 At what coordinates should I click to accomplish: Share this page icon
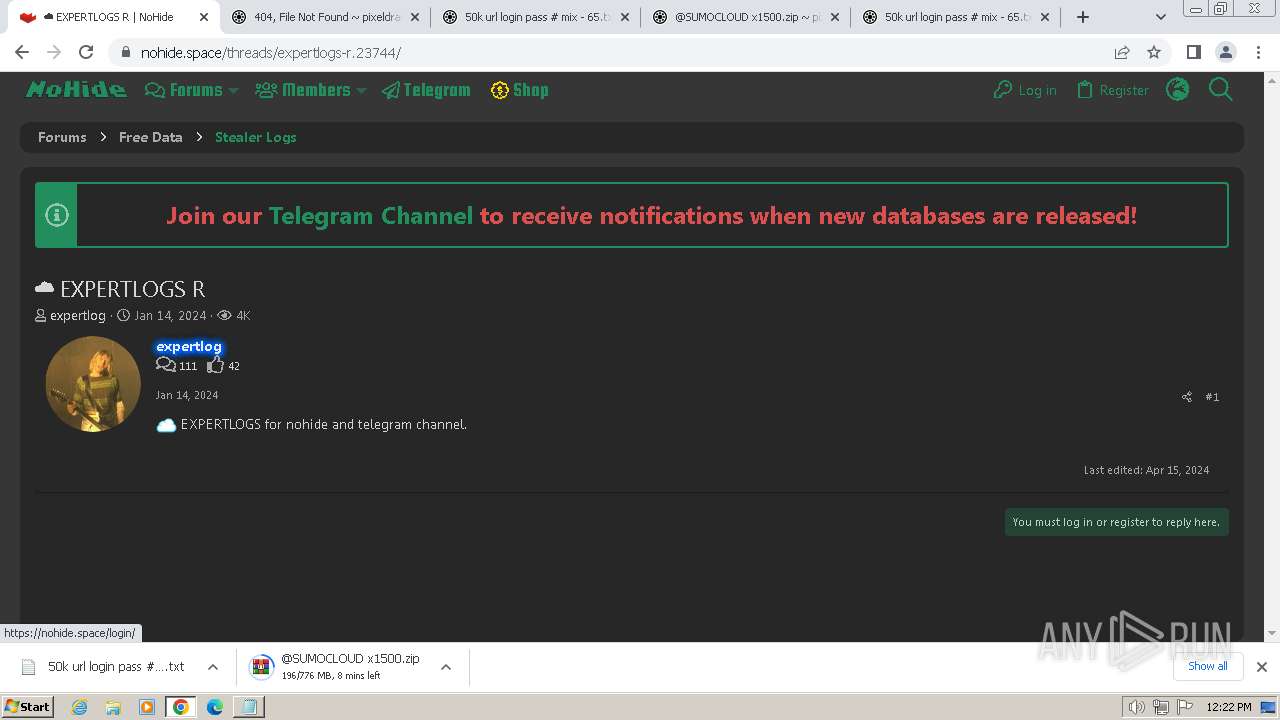pyautogui.click(x=1122, y=53)
